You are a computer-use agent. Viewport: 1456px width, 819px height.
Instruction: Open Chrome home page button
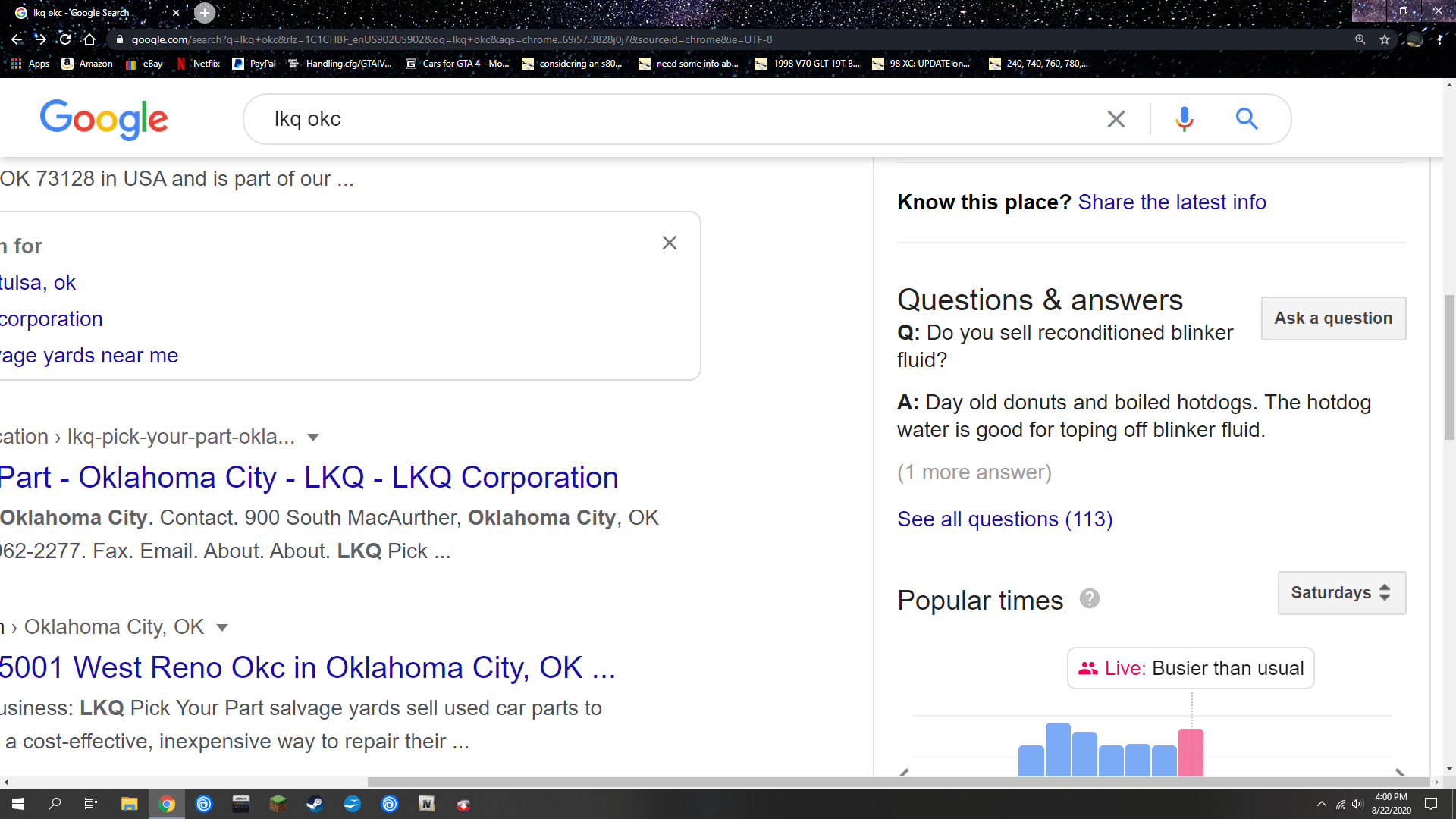[x=89, y=39]
